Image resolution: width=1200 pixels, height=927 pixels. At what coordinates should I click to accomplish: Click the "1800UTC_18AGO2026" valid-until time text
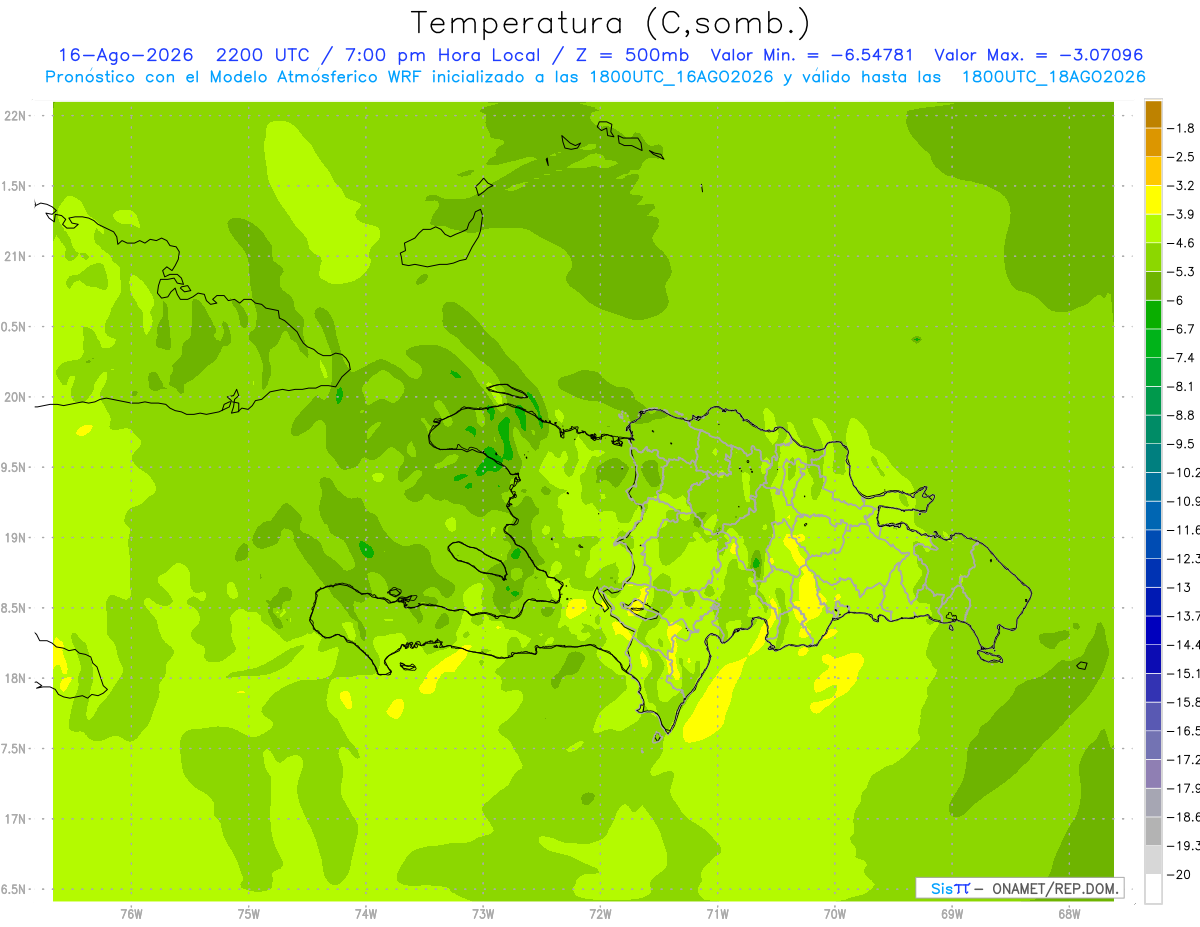pyautogui.click(x=1054, y=77)
